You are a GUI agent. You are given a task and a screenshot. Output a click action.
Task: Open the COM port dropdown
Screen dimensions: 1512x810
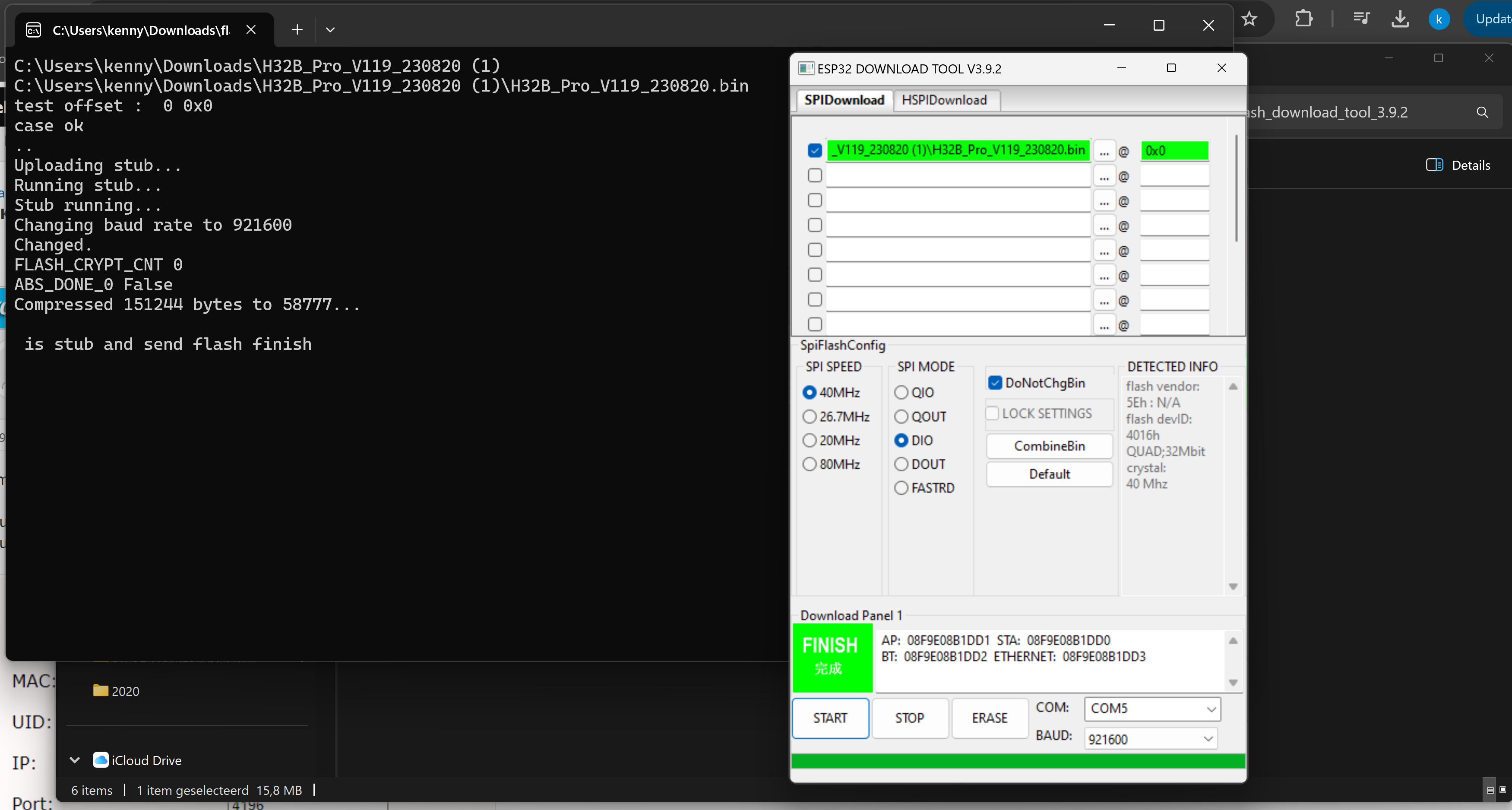coord(1210,709)
